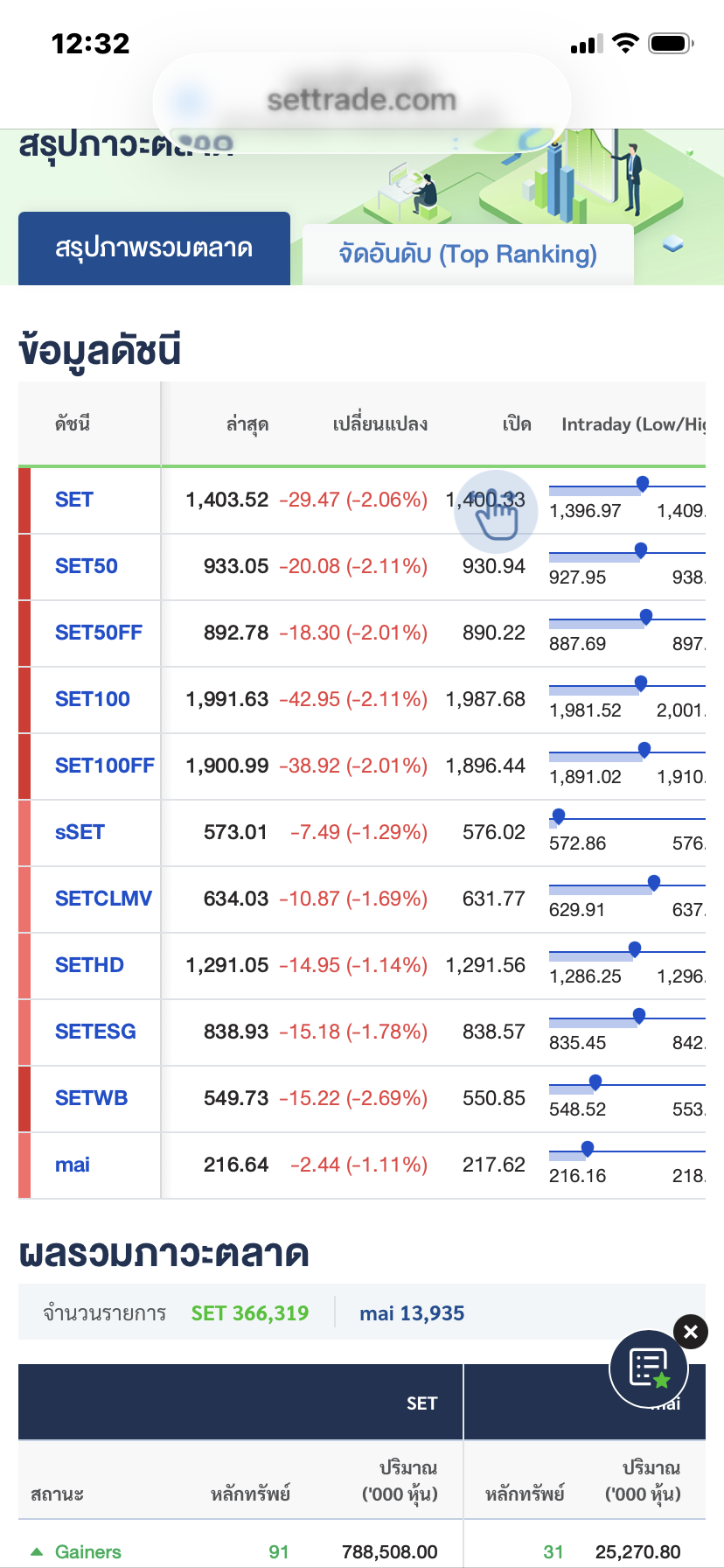Open the SETWB index link
724x1568 pixels.
91,1098
